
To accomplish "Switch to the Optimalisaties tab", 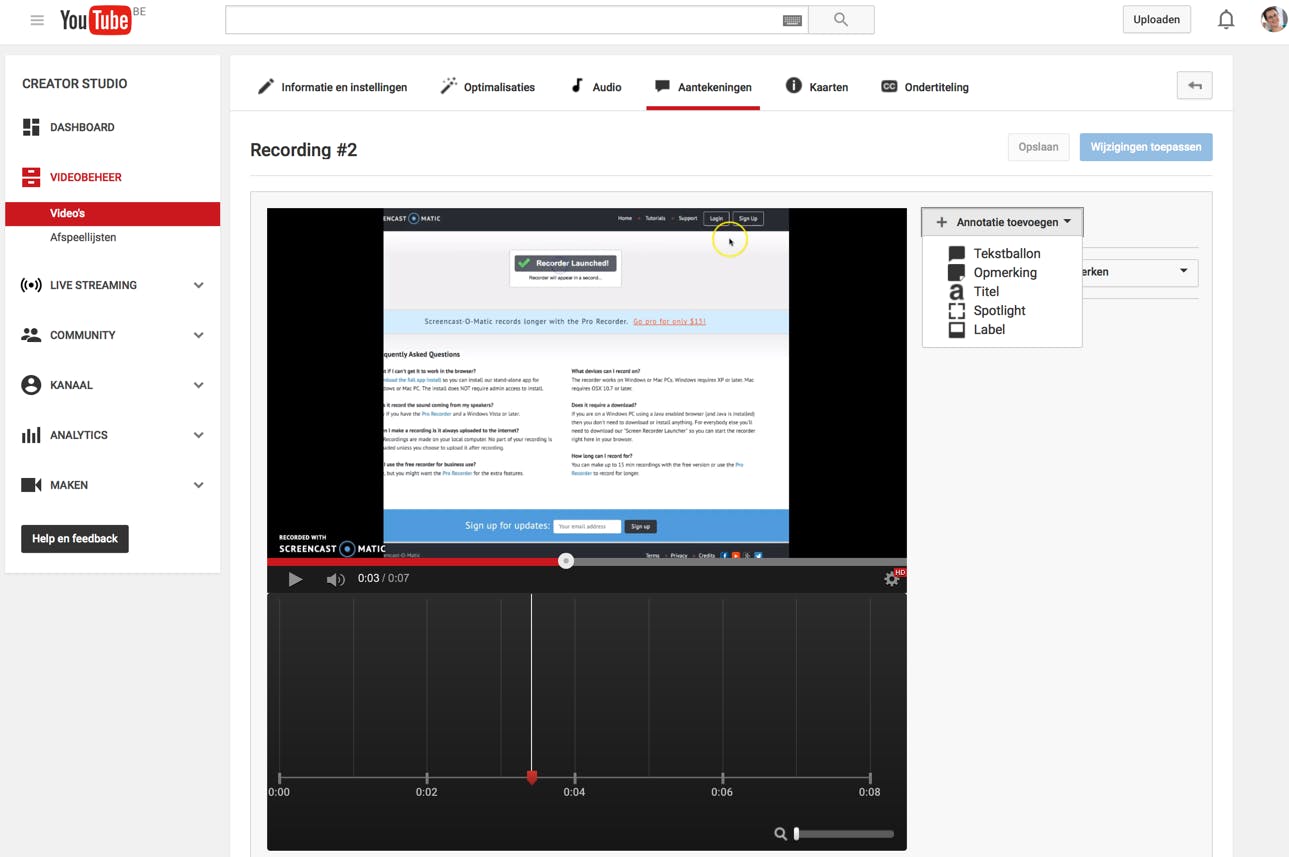I will pos(487,87).
